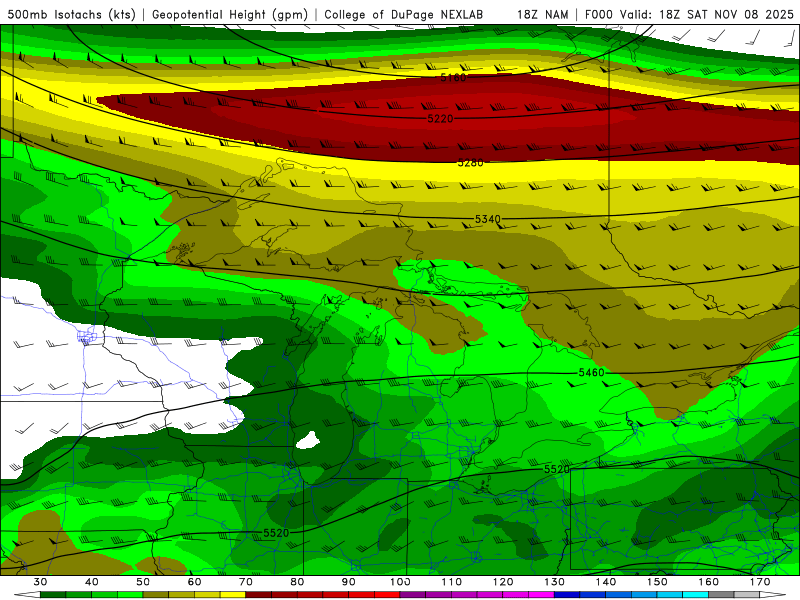Click the 140 knot legend label
Image resolution: width=800 pixels, height=600 pixels.
(x=606, y=582)
